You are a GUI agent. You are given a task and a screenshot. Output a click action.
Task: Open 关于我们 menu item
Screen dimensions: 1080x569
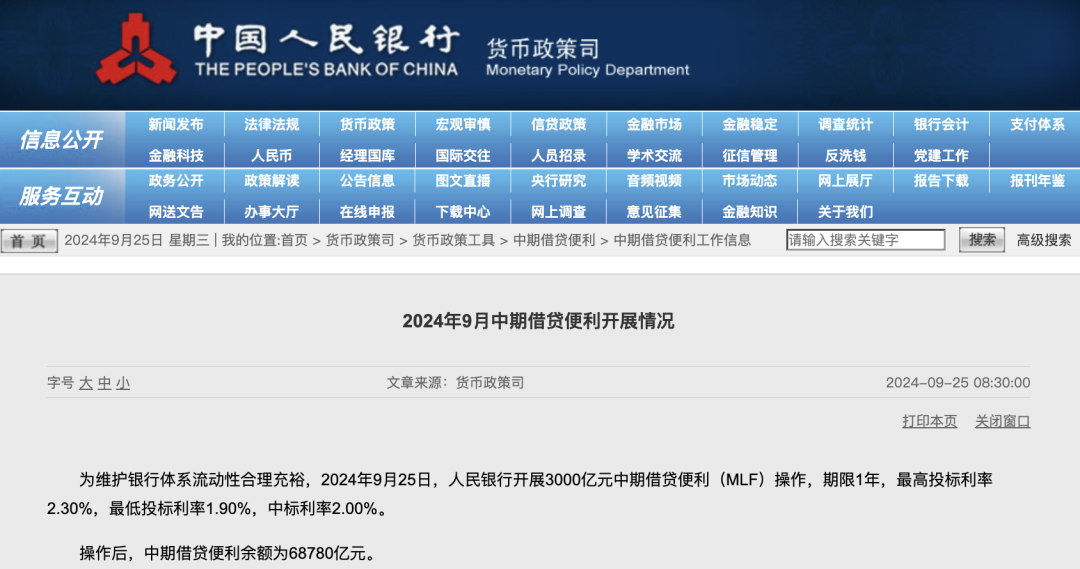(845, 212)
